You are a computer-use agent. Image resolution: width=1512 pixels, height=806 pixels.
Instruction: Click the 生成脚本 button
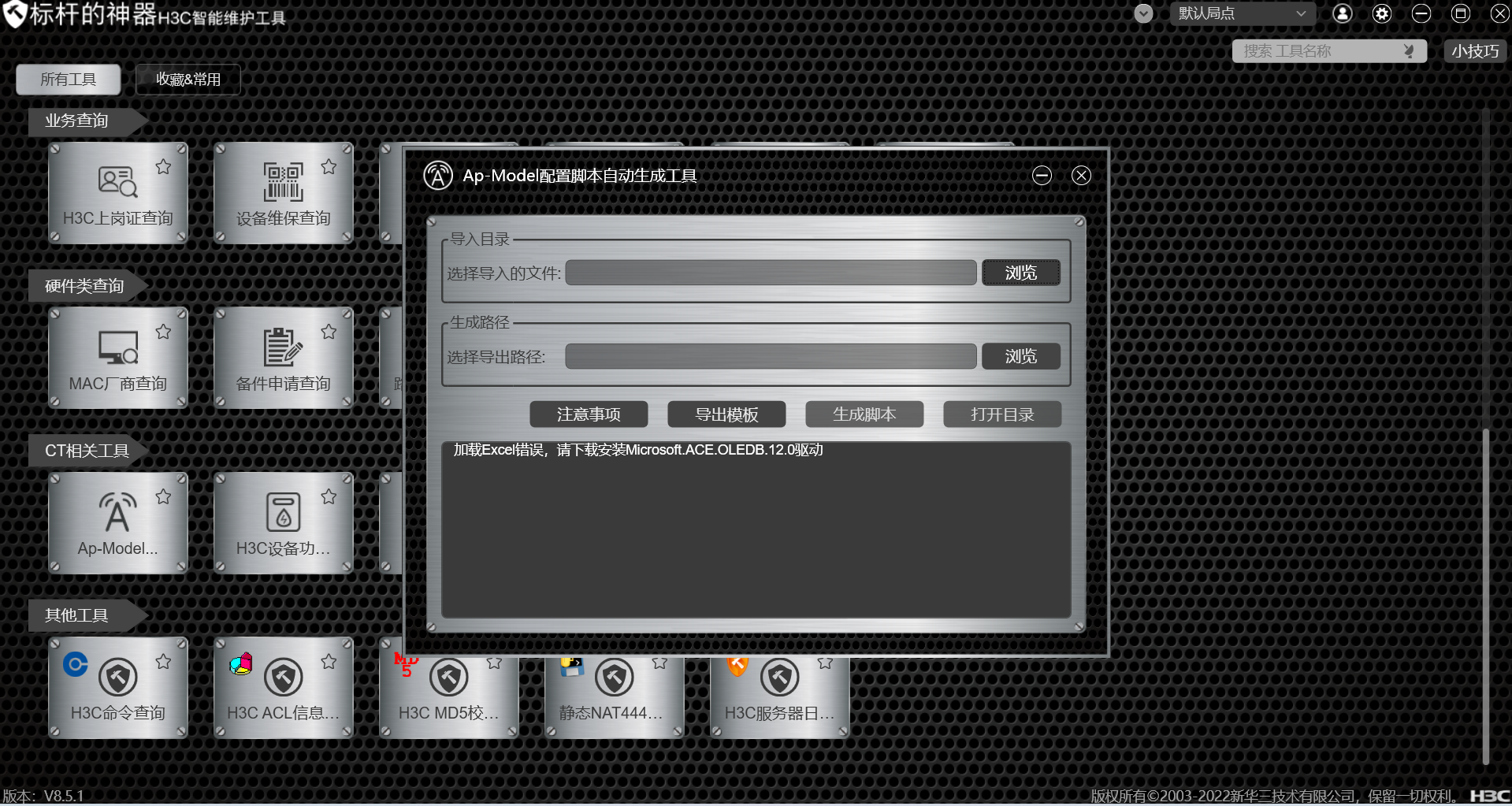[864, 414]
